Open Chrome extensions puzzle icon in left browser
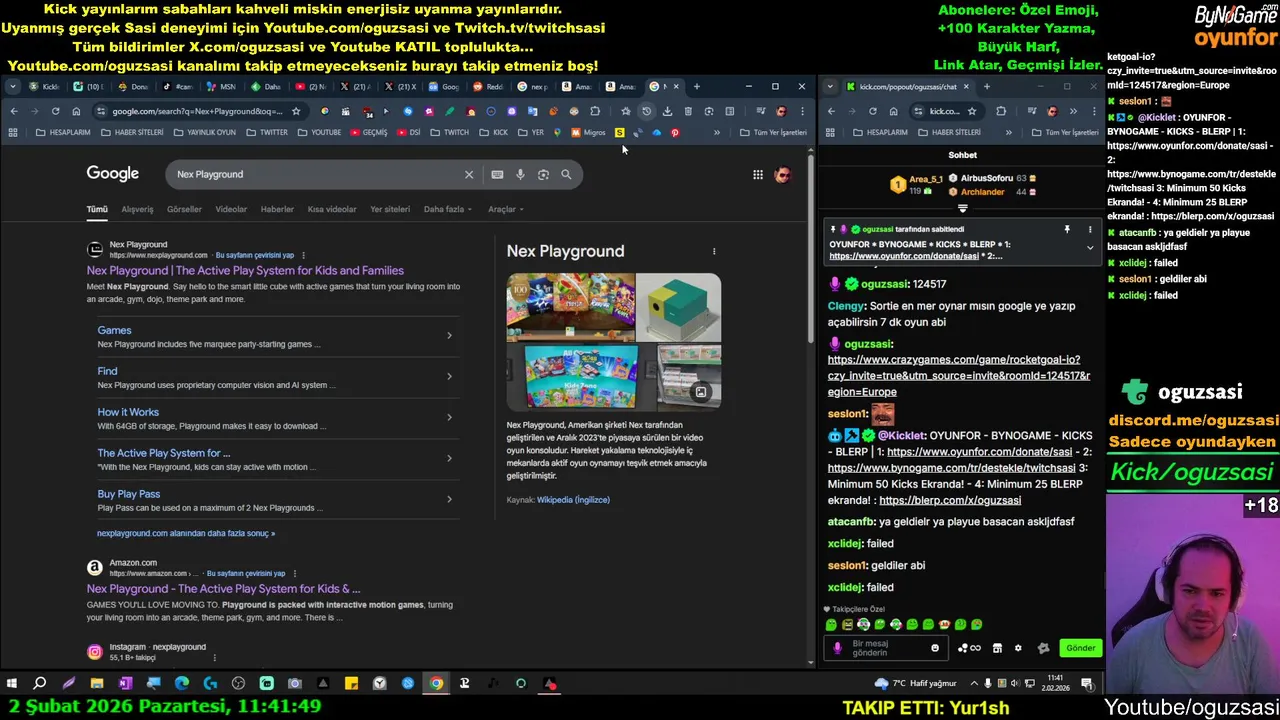The image size is (1280, 720). click(595, 111)
